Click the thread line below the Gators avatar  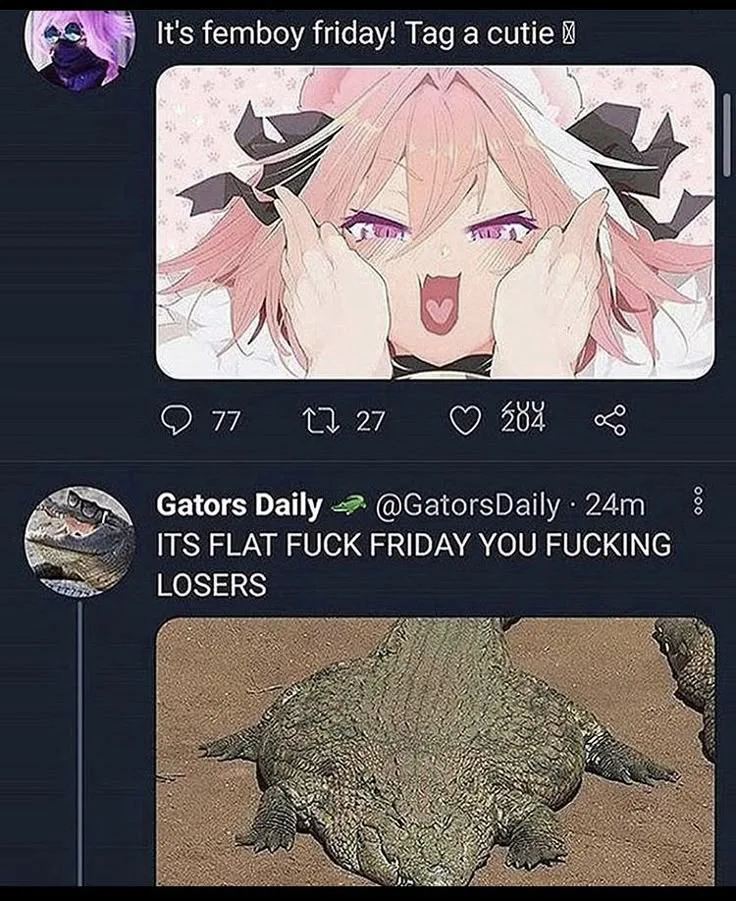[x=80, y=741]
